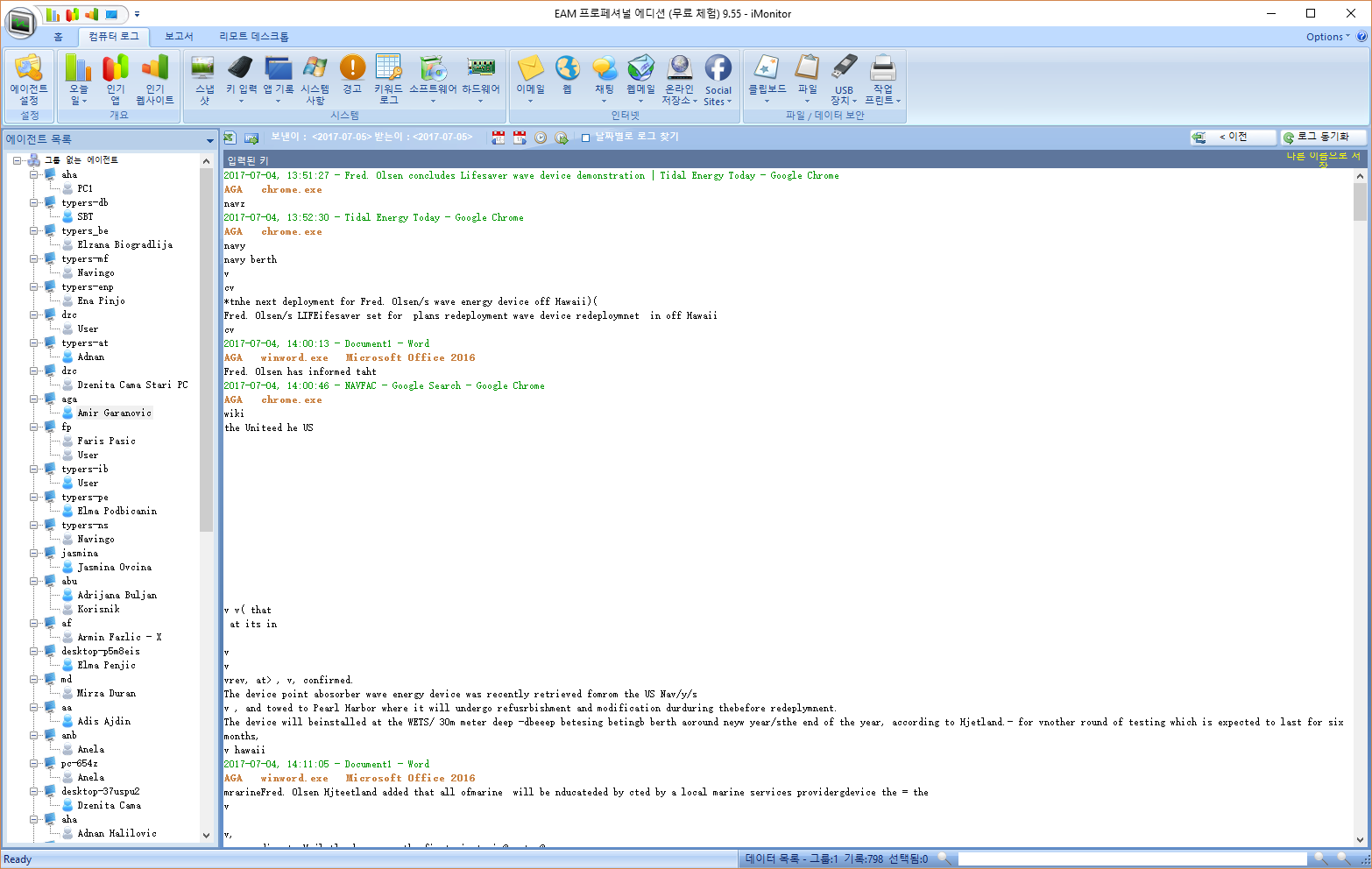
Task: Open the help icon next to Options
Action: 1361,37
